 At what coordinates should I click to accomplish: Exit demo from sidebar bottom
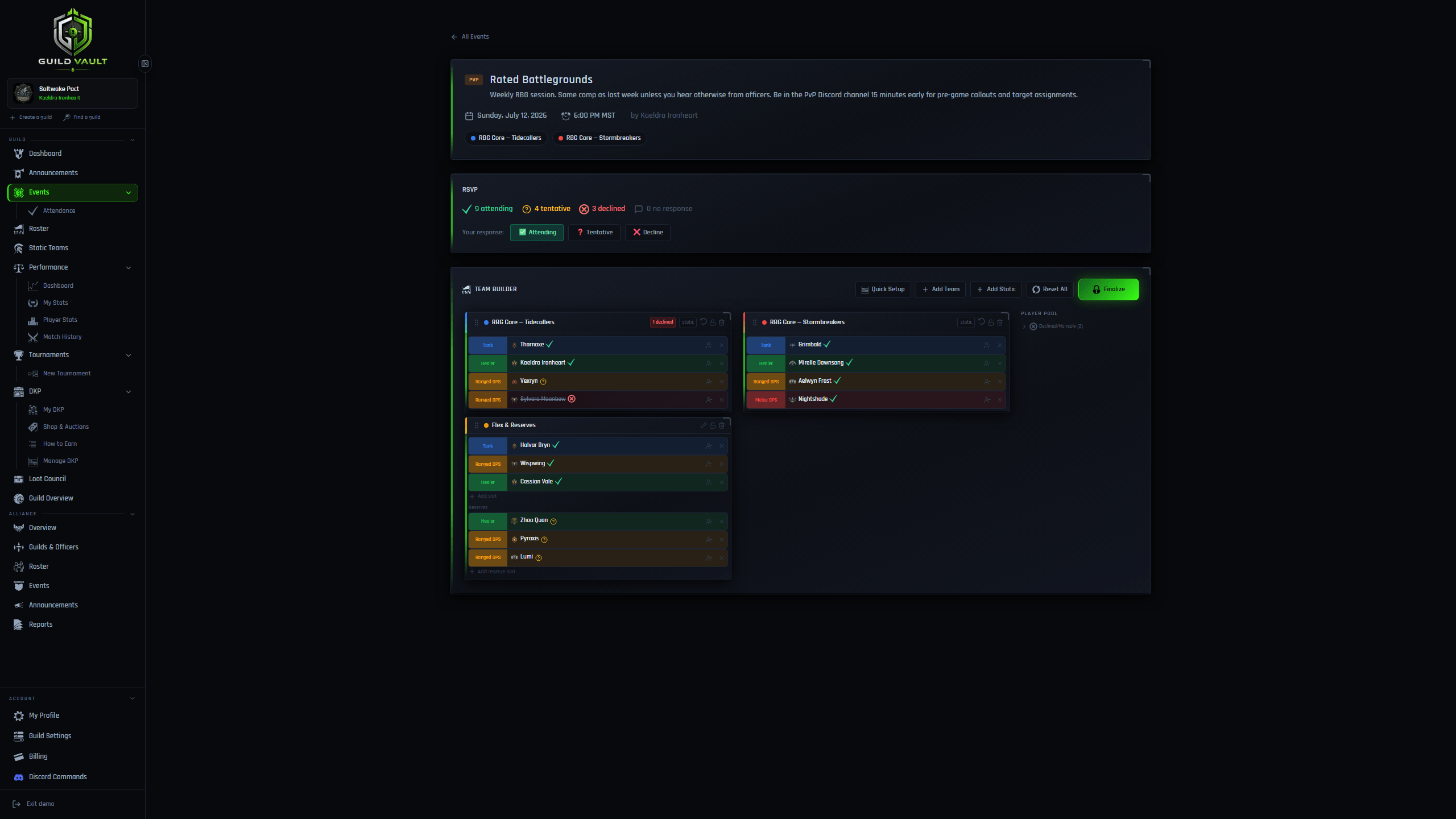34,804
